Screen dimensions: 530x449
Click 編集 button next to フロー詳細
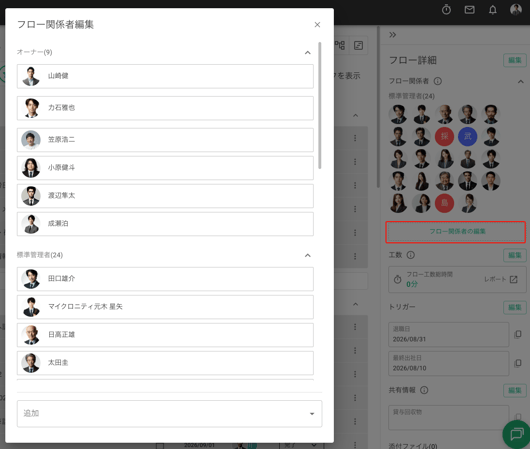click(515, 60)
